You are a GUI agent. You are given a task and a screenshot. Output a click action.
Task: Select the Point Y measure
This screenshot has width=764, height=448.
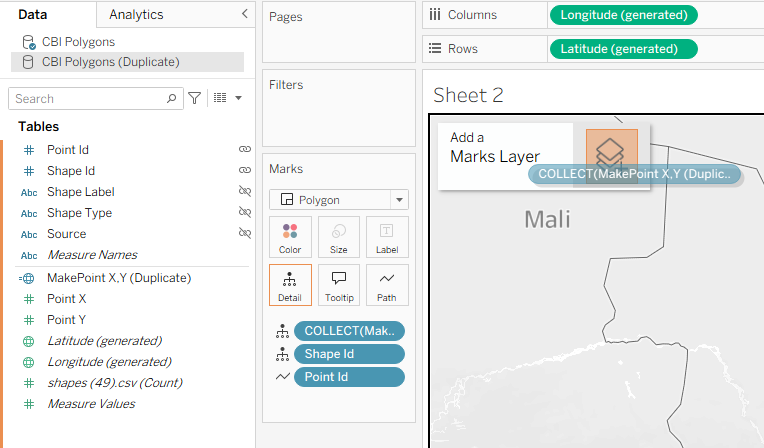click(x=66, y=319)
